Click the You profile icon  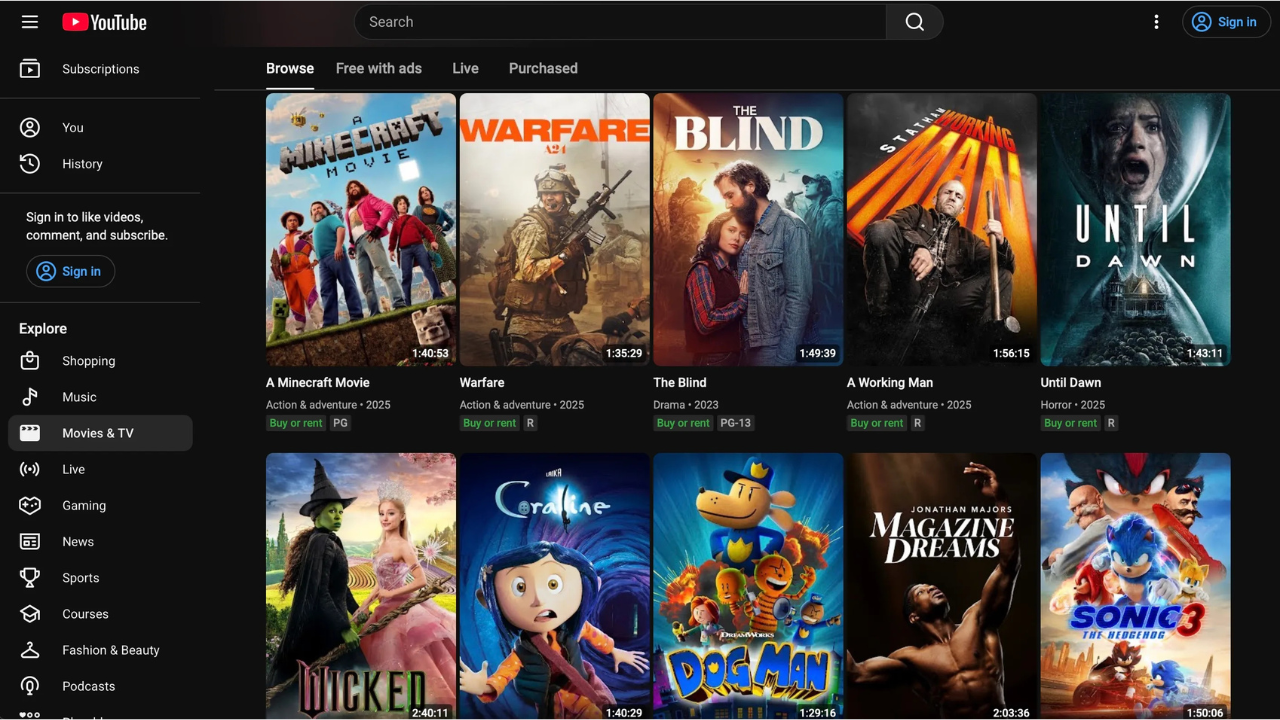[x=30, y=127]
